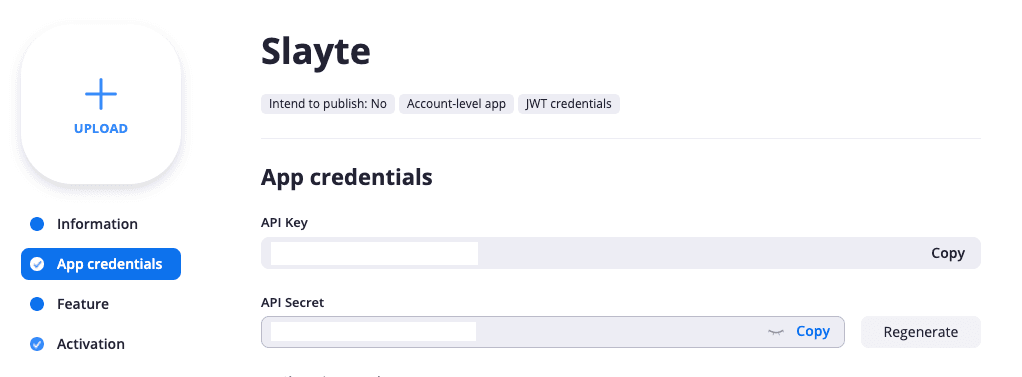Click the Activation checkmark icon
This screenshot has width=1022, height=377.
[37, 344]
